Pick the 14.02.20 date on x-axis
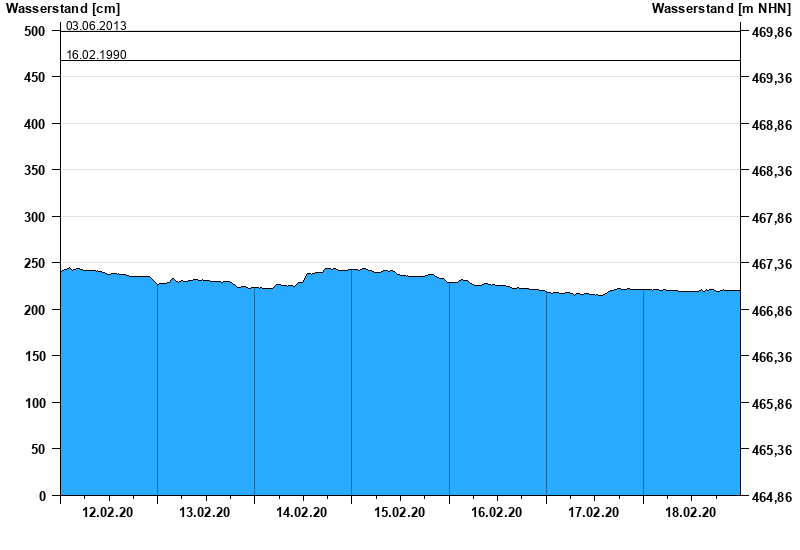The image size is (800, 550). [x=302, y=513]
